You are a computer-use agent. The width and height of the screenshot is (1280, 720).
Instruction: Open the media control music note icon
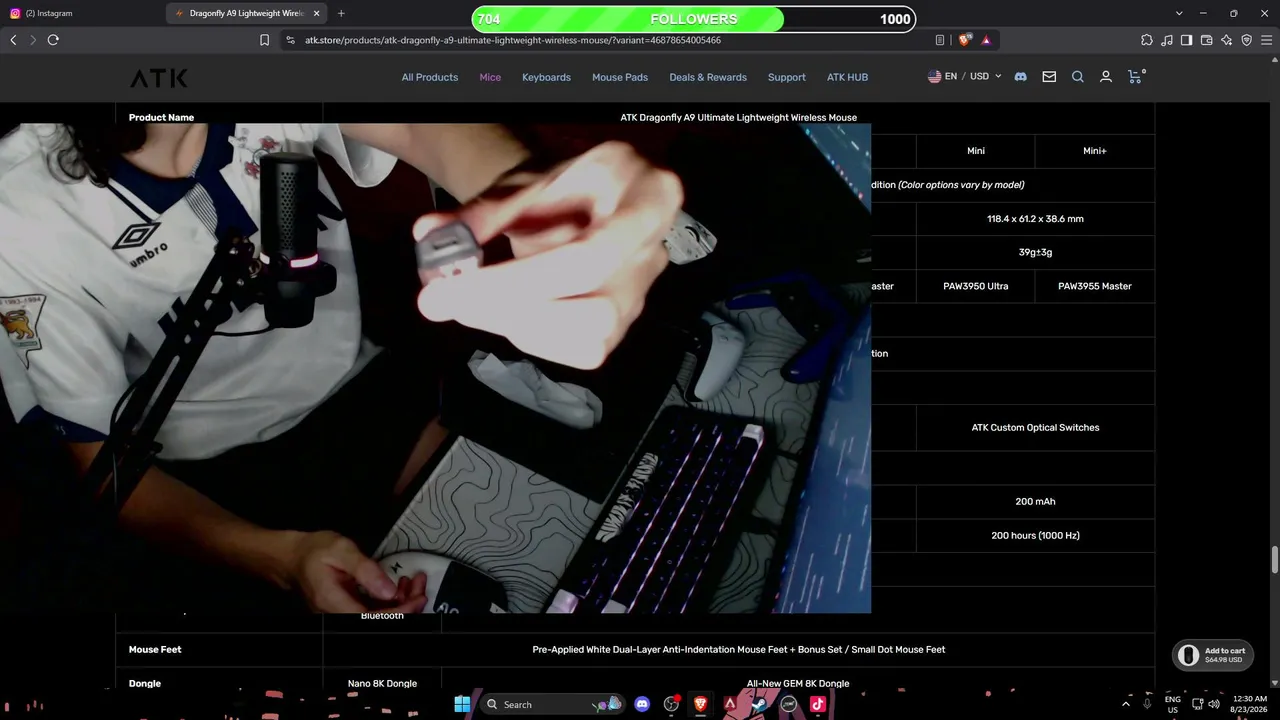(1167, 40)
